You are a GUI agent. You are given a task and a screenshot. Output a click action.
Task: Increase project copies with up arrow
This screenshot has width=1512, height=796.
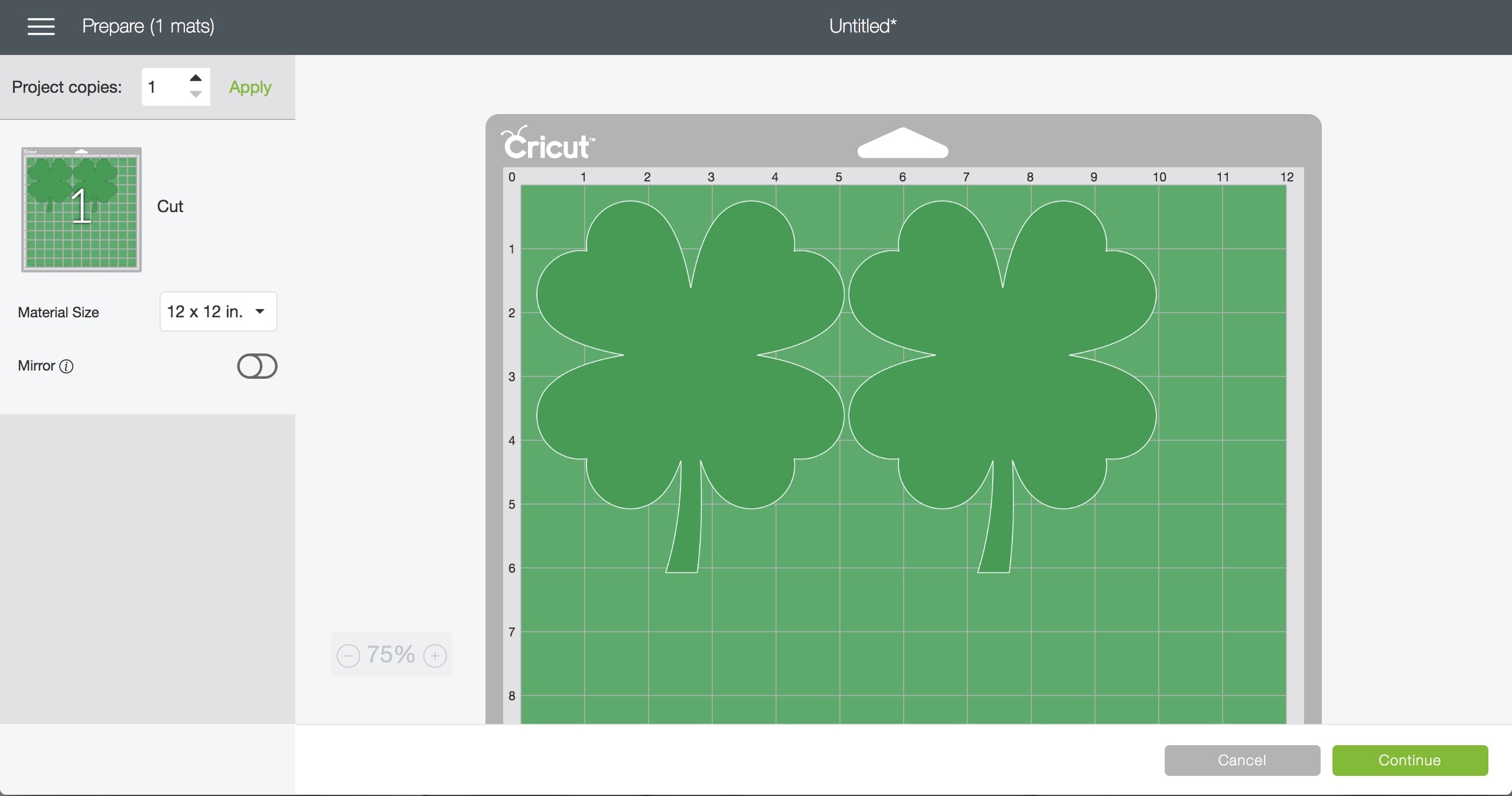pos(196,78)
